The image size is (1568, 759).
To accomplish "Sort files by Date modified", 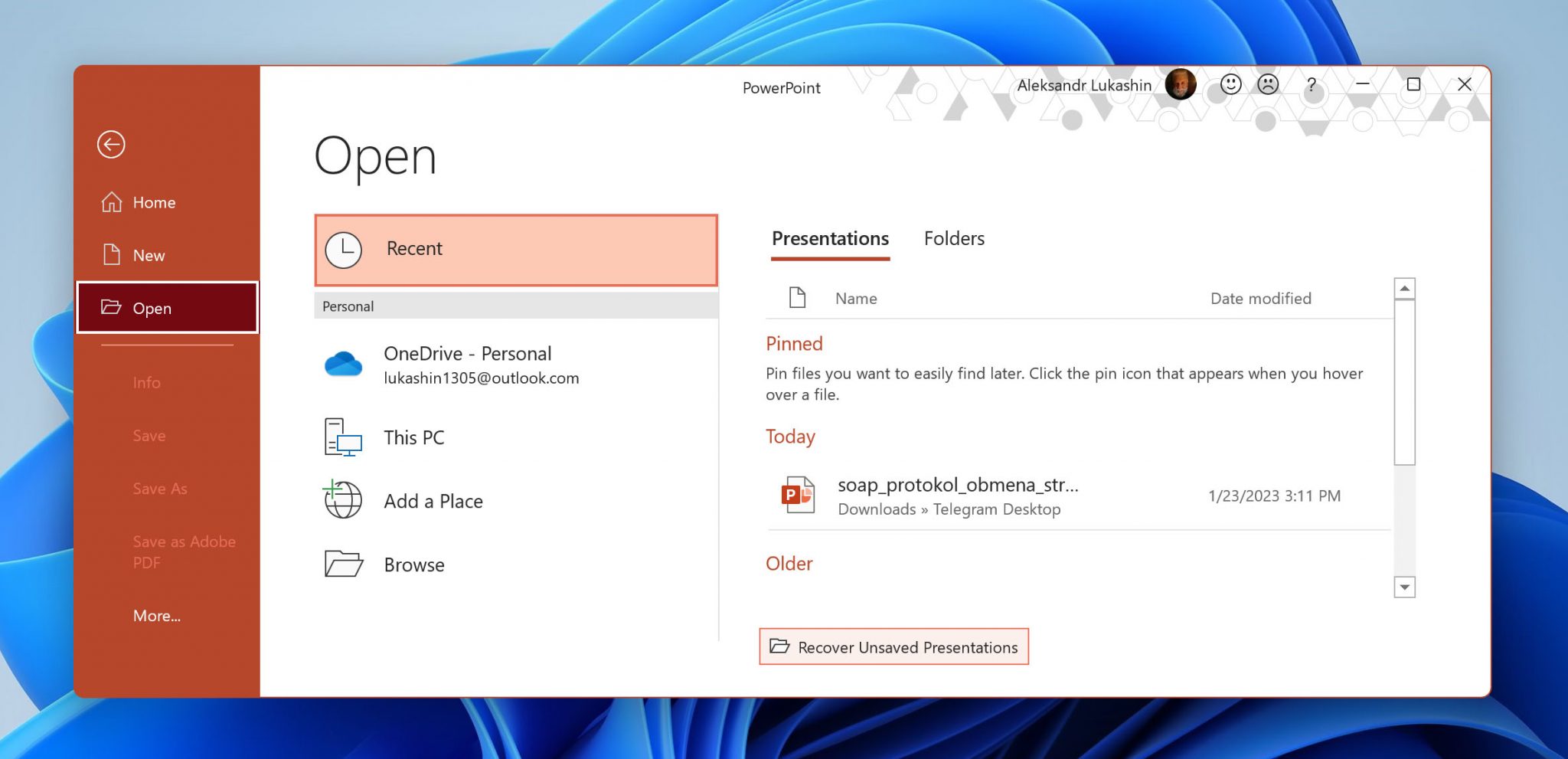I will tap(1260, 298).
